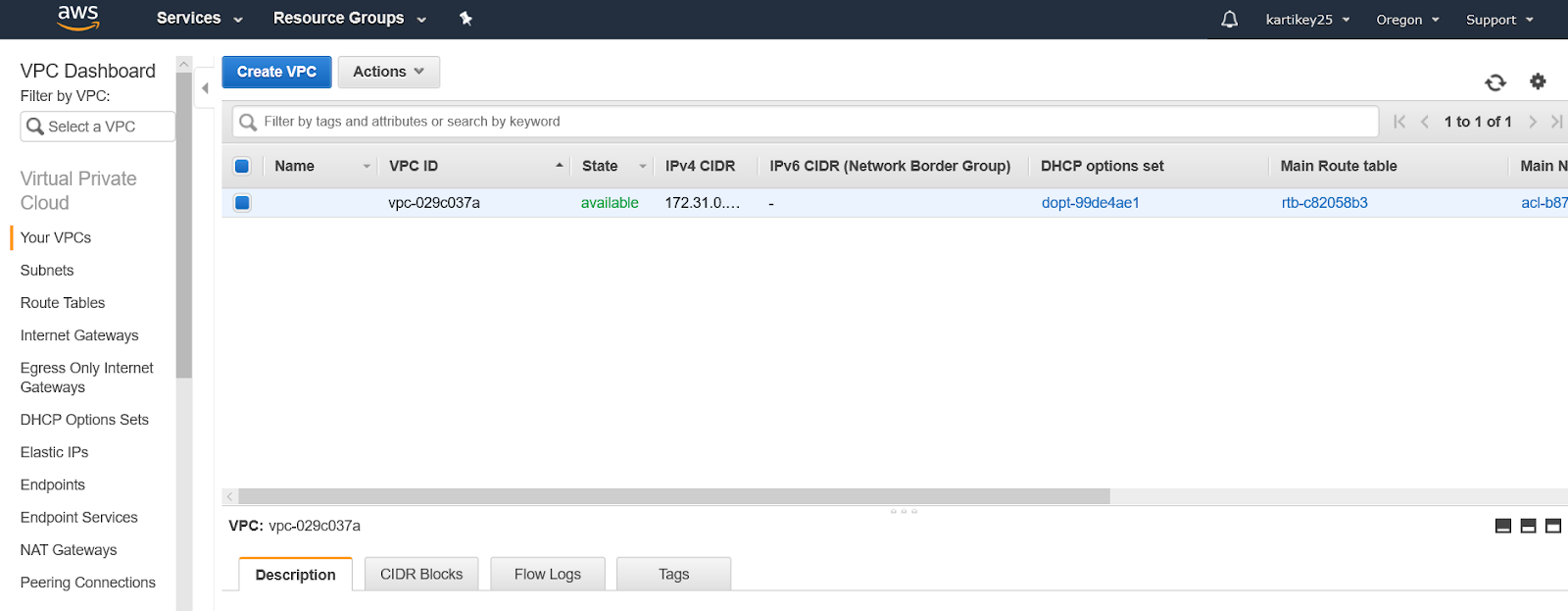Viewport: 1568px width, 611px height.
Task: Switch to the Tags tab
Action: pyautogui.click(x=674, y=574)
